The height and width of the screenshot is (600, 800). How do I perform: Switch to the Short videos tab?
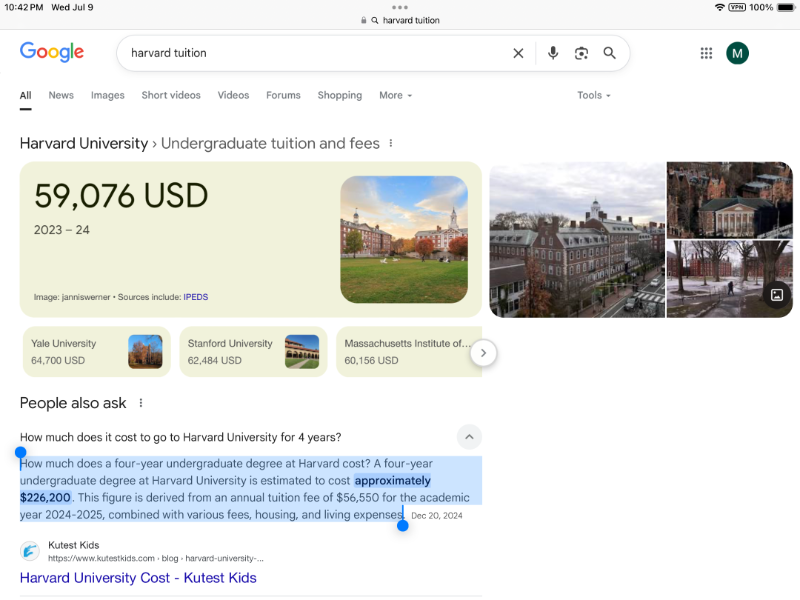171,95
